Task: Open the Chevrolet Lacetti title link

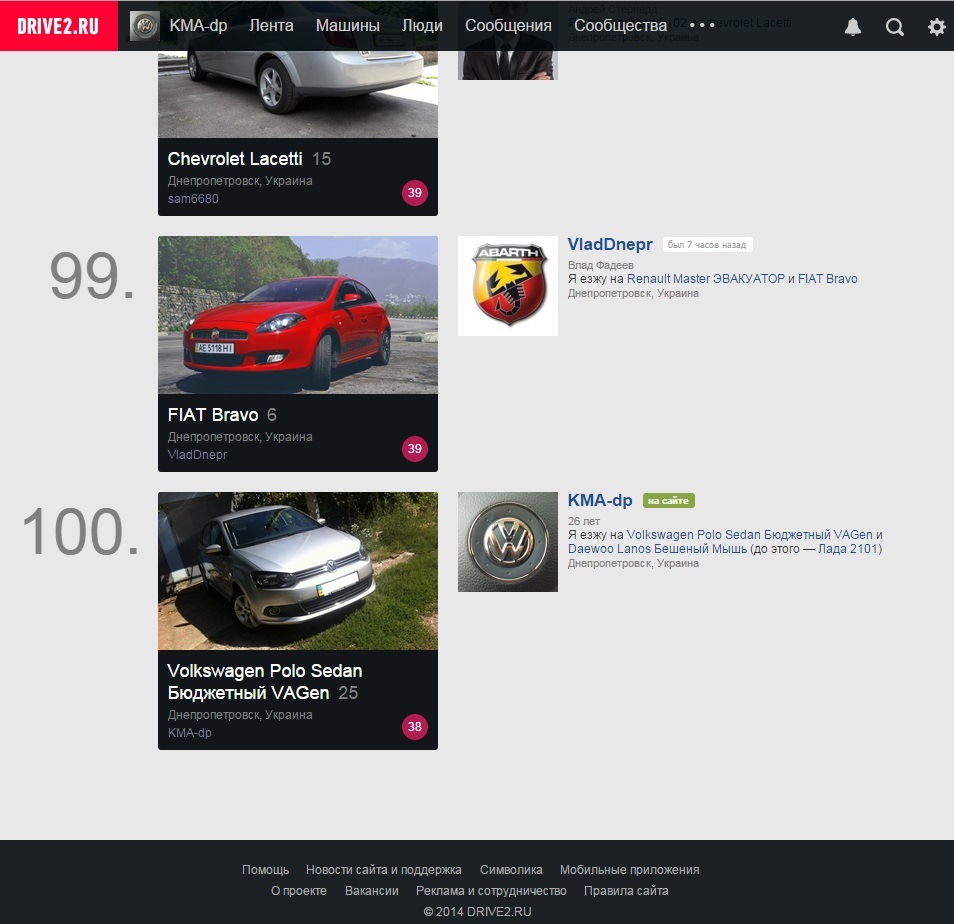Action: pos(235,159)
